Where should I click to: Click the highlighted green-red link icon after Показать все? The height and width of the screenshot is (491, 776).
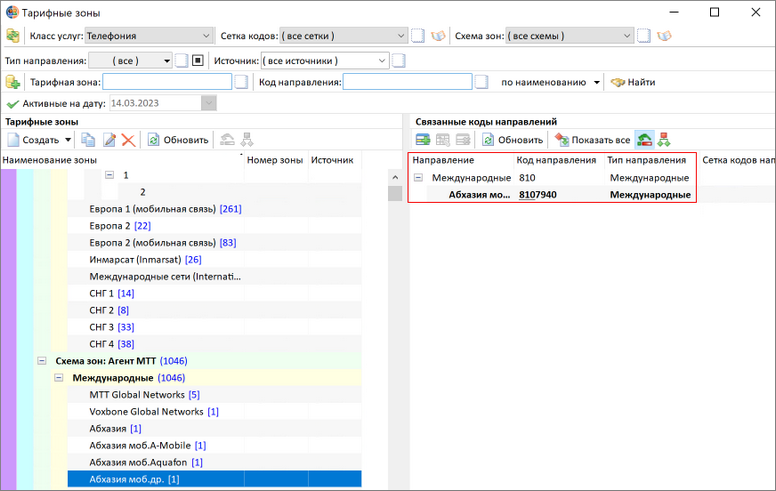[644, 140]
